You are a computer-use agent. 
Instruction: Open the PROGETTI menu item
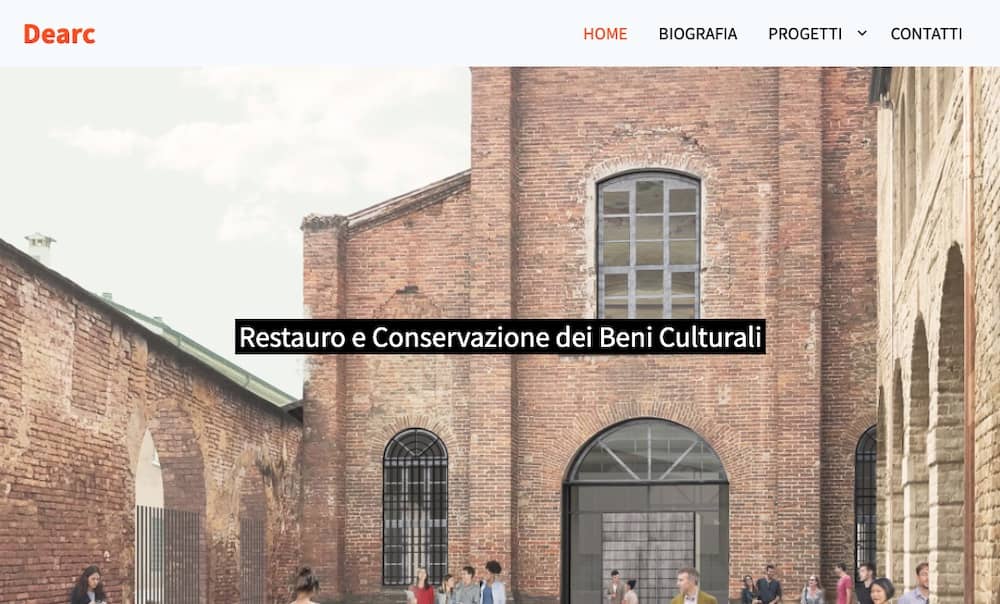click(805, 34)
